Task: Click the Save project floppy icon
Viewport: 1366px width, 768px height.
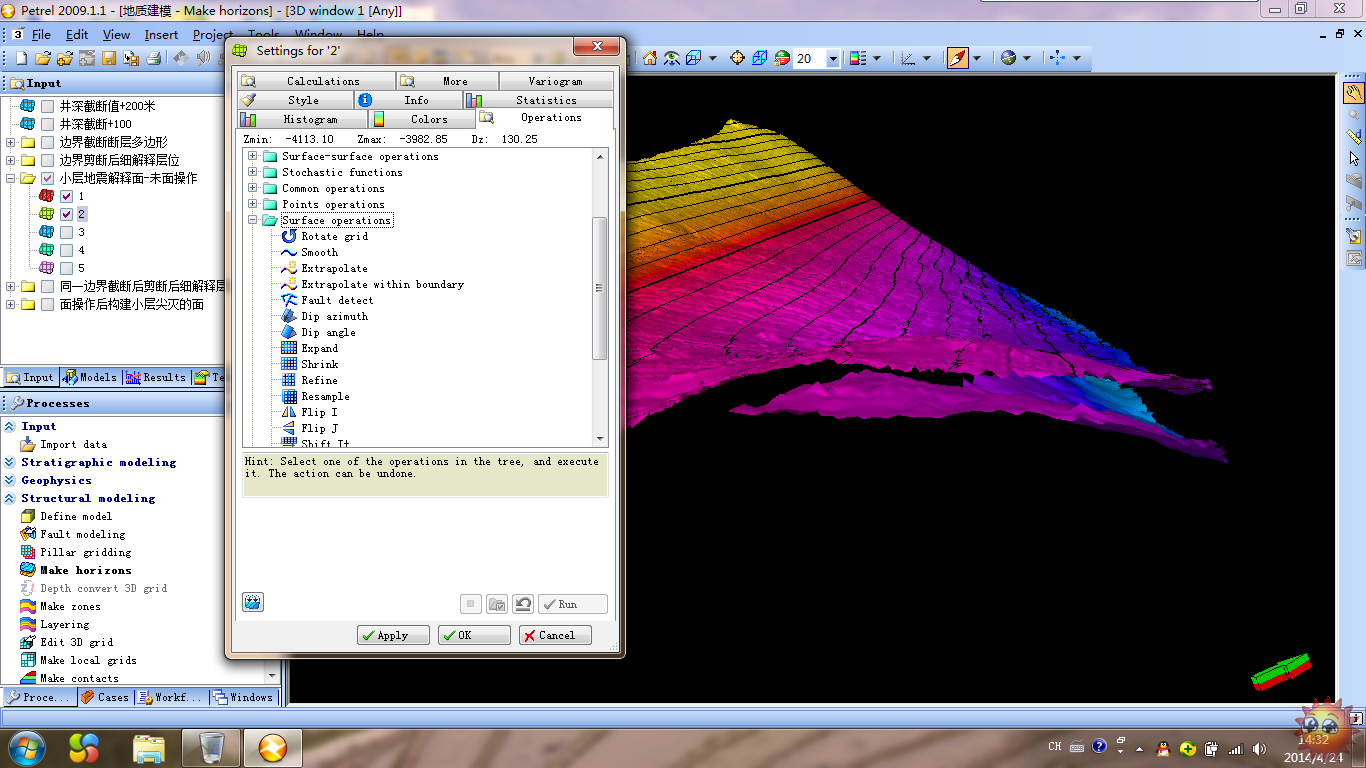Action: click(x=109, y=58)
